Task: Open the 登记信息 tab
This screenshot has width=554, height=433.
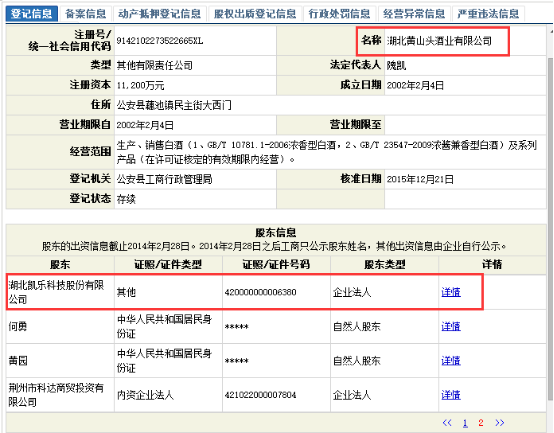Action: (x=31, y=14)
